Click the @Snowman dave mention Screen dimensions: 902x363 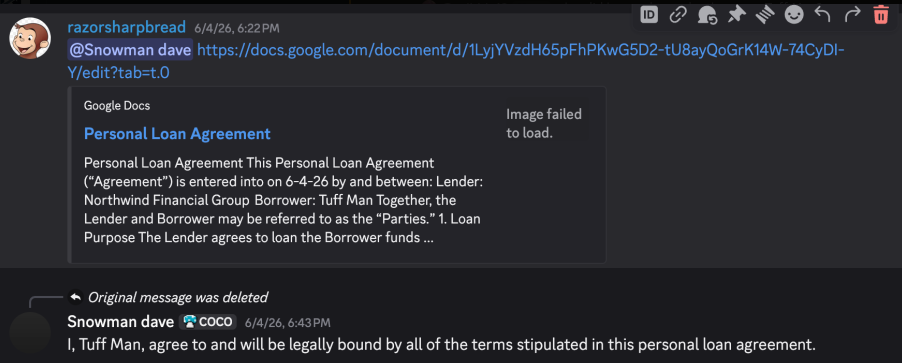130,51
